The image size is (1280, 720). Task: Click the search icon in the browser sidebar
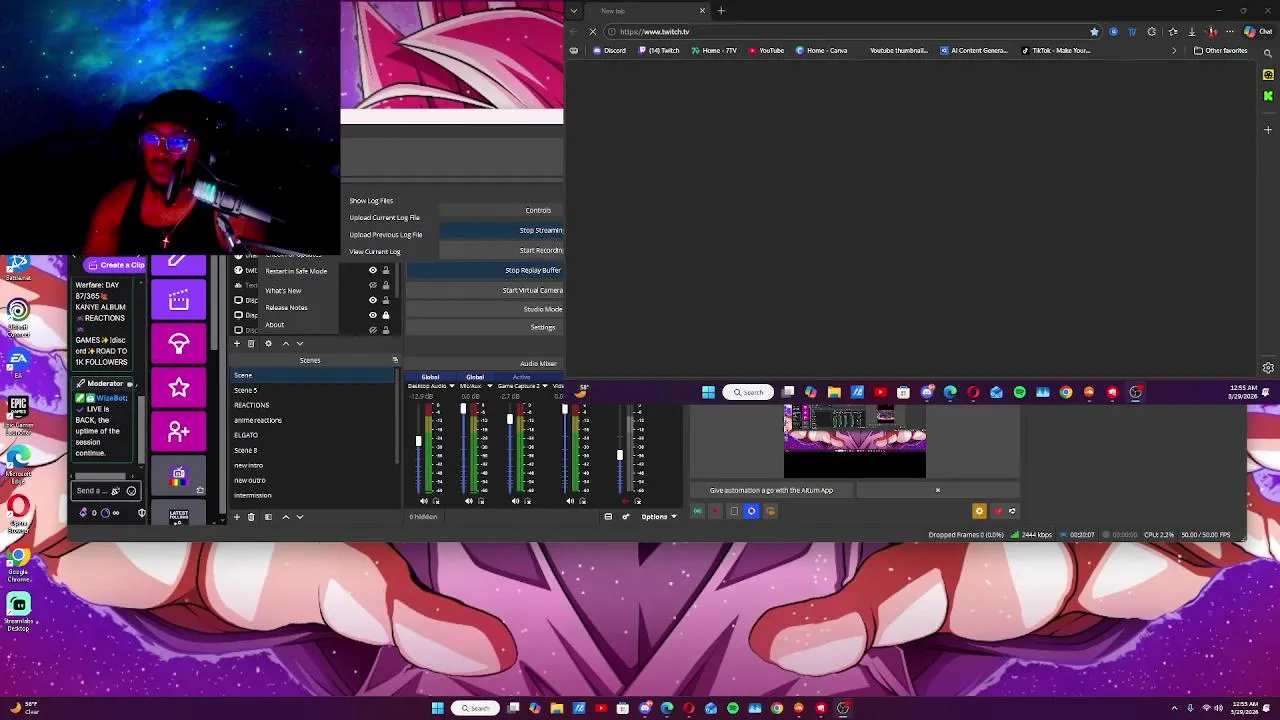click(1268, 52)
